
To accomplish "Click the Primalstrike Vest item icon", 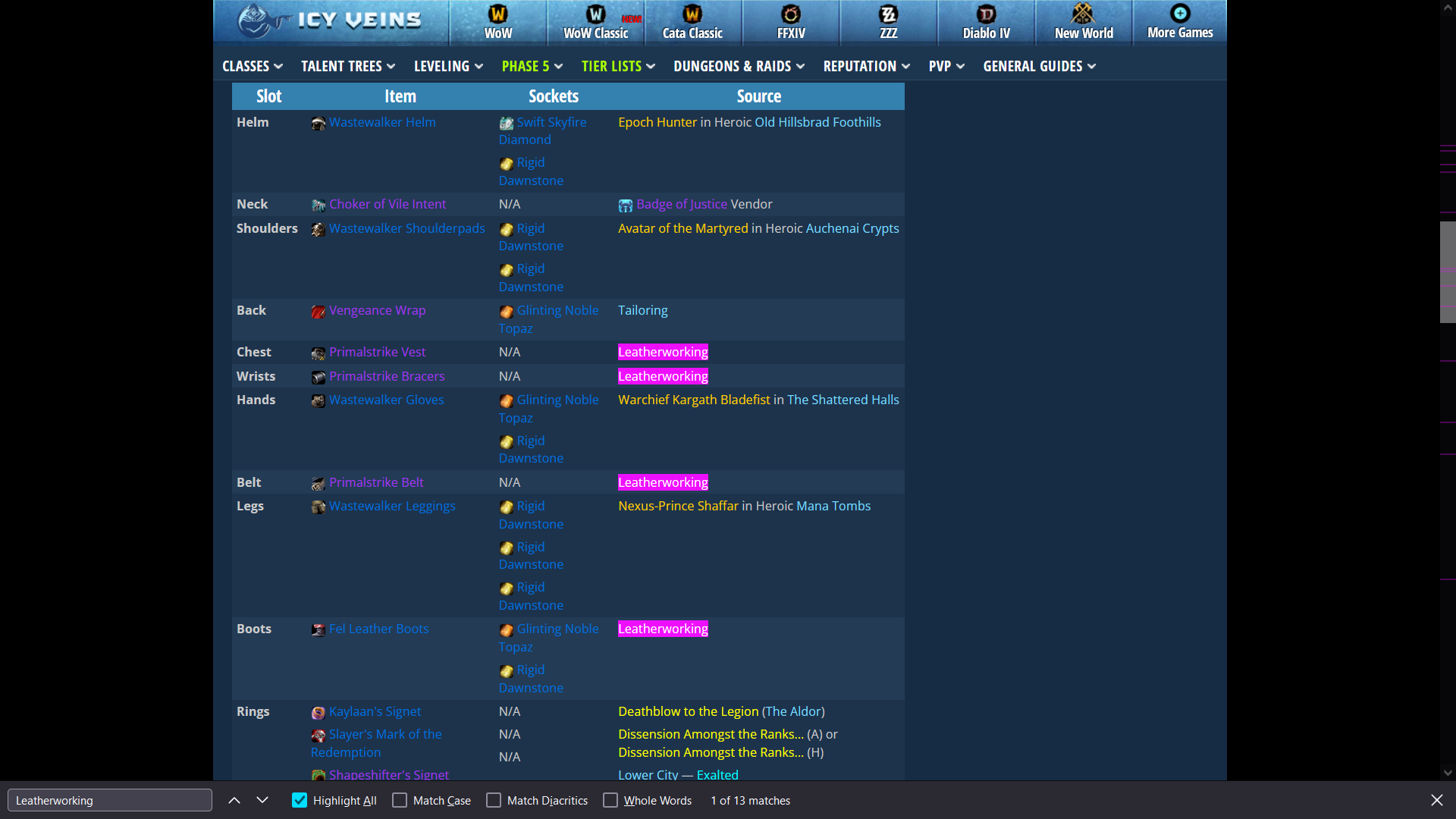I will click(318, 353).
